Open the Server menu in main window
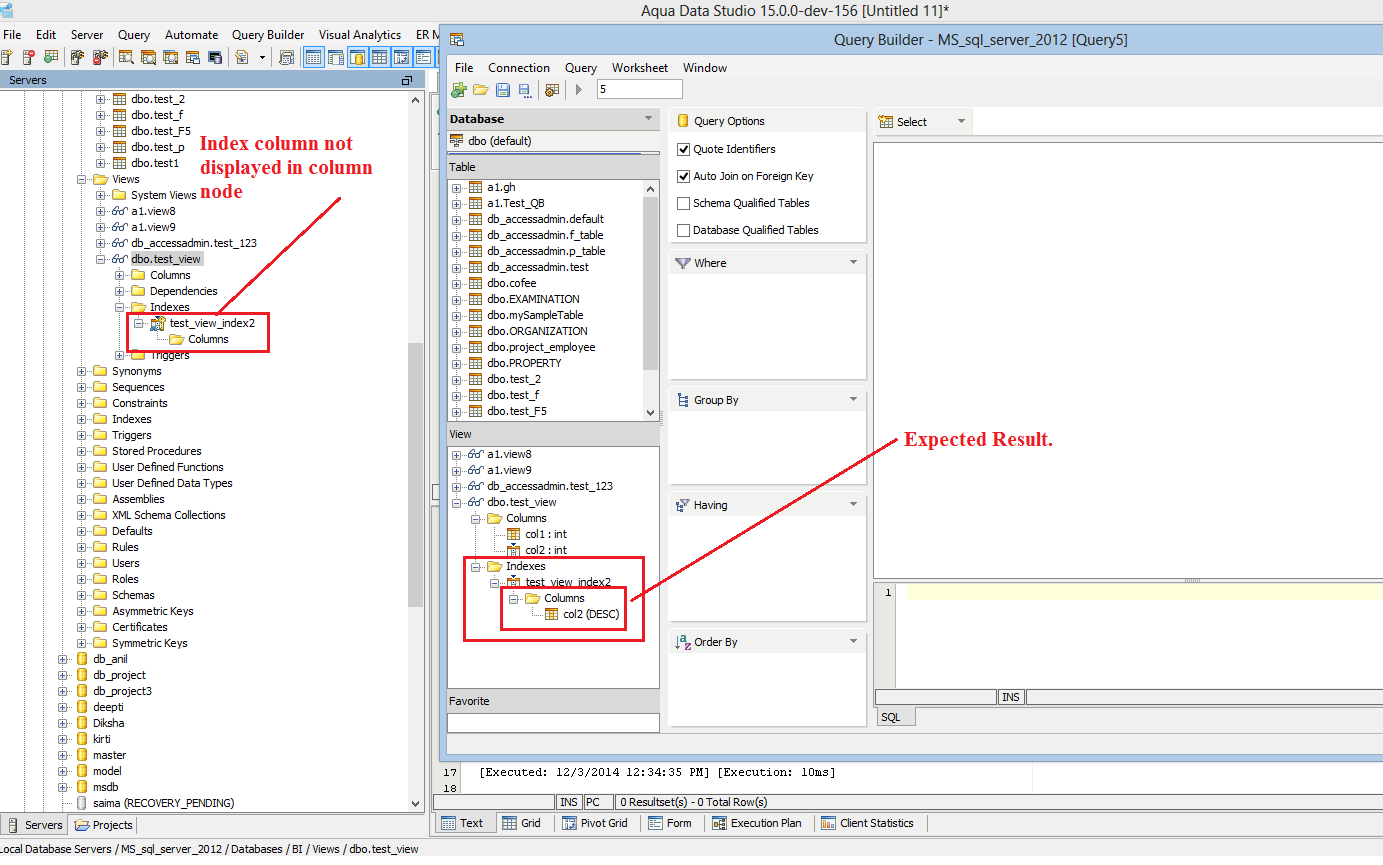This screenshot has height=865, width=1383. pyautogui.click(x=87, y=35)
